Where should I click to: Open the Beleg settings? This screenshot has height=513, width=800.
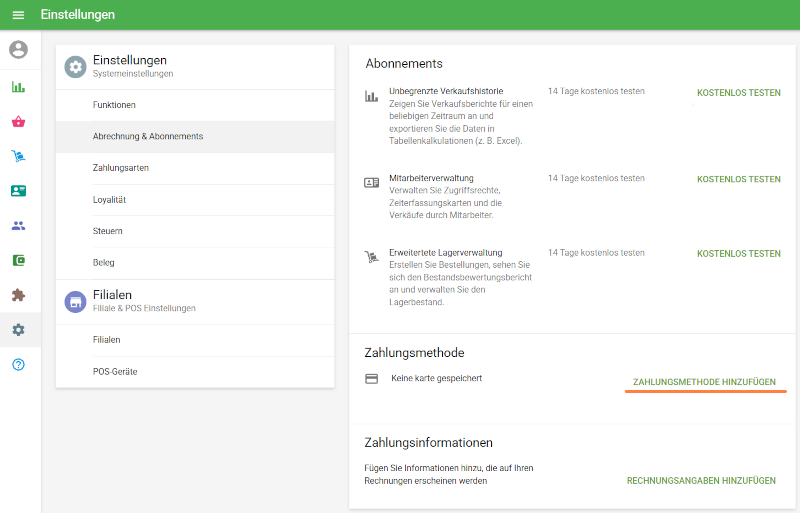195,263
